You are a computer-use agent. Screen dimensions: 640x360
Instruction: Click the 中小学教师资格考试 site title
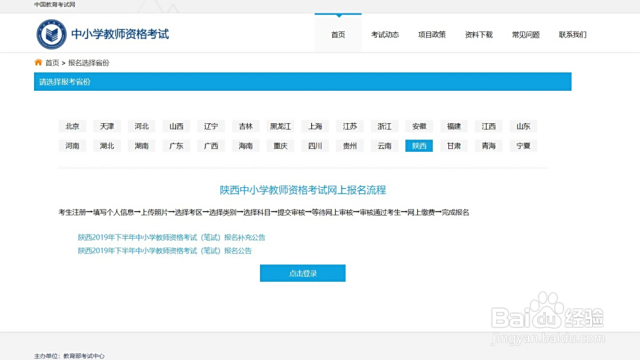click(120, 34)
